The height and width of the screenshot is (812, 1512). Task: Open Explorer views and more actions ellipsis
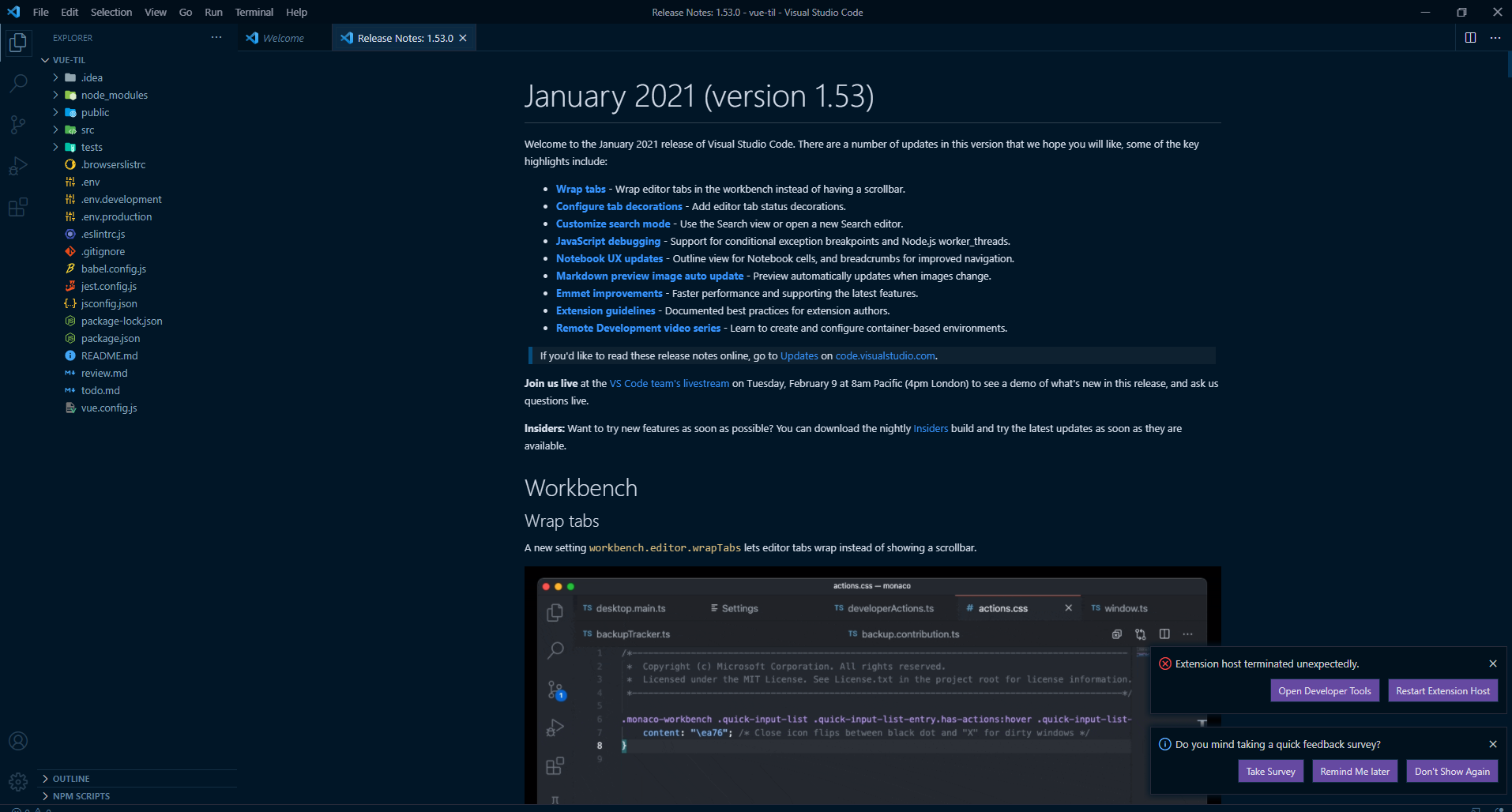(x=216, y=37)
